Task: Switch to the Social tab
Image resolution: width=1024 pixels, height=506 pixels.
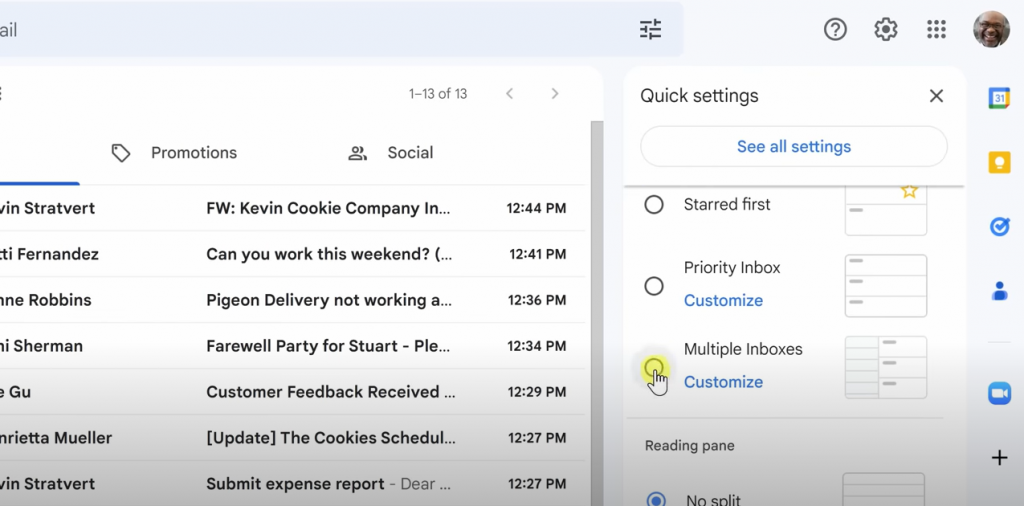Action: (x=391, y=153)
